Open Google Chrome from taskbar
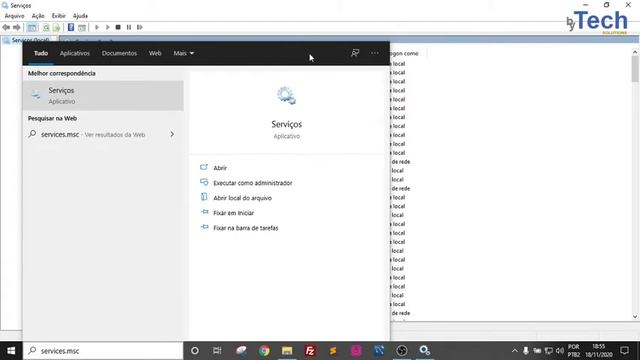This screenshot has width=640, height=360. coord(264,351)
